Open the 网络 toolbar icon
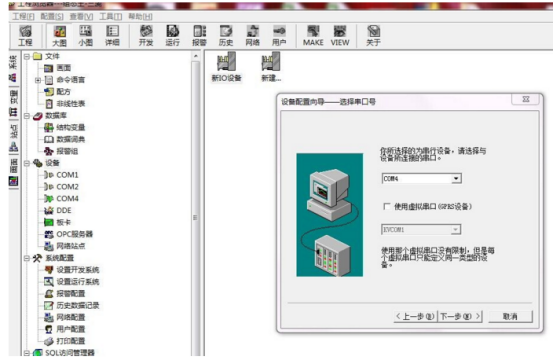Viewport: 554px width, 360px height. click(253, 36)
